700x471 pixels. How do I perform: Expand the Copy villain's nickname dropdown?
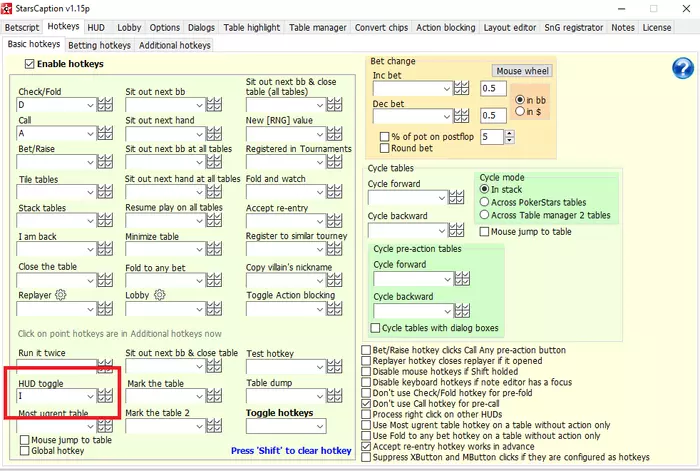click(x=320, y=280)
